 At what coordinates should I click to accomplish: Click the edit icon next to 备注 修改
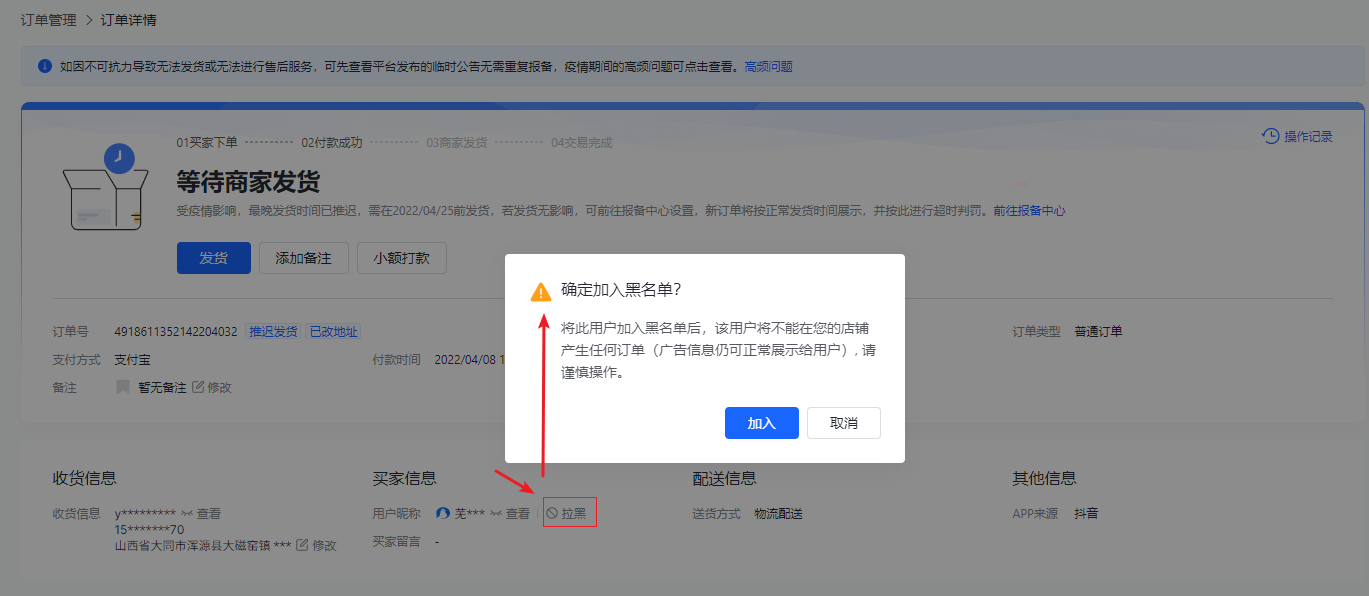pos(198,387)
